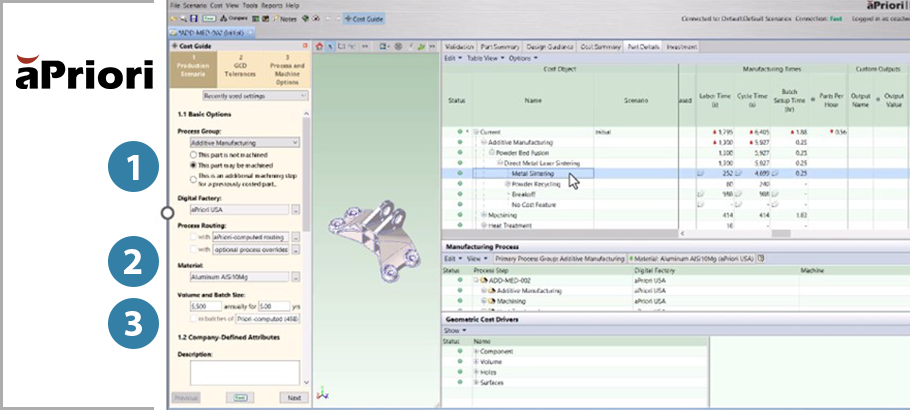Click the save disk toolbar icon

pyautogui.click(x=194, y=19)
